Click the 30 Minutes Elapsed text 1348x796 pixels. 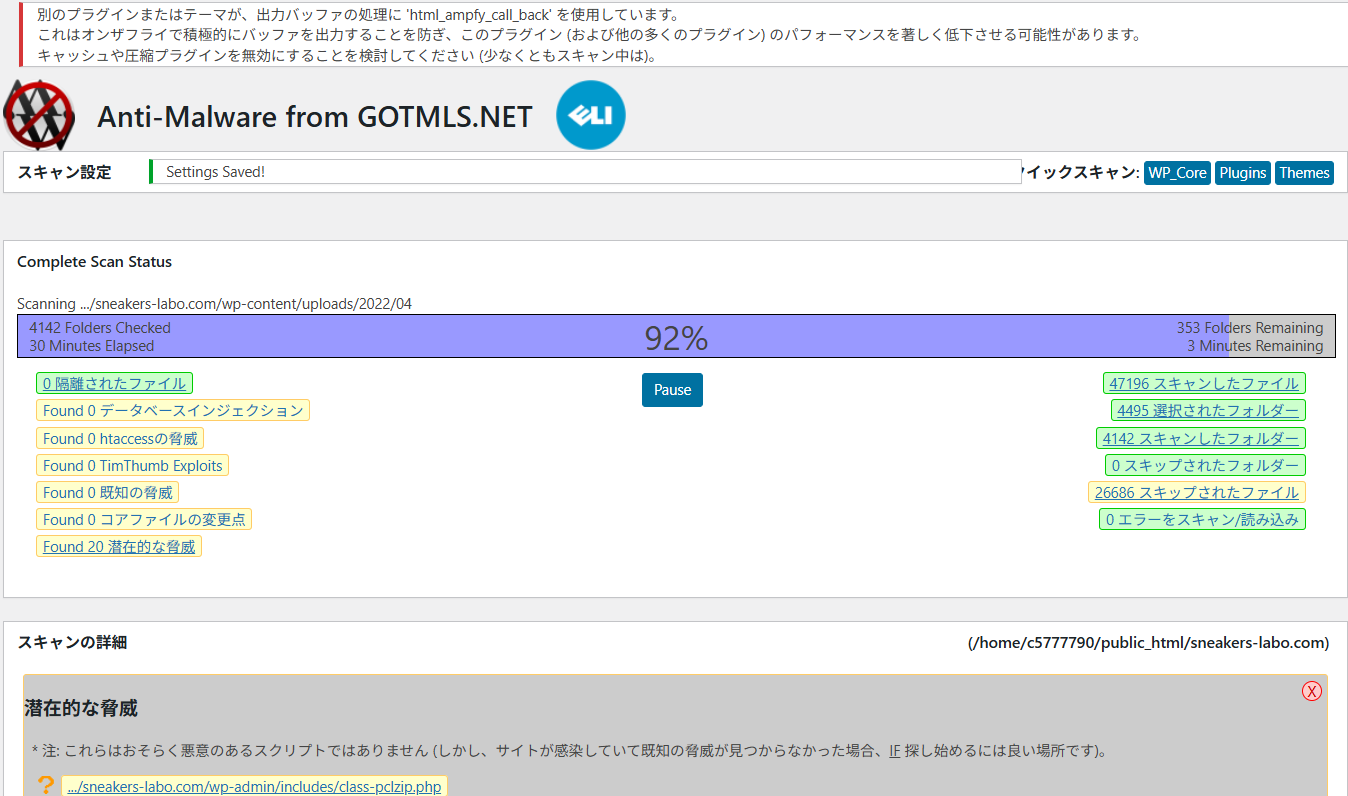pyautogui.click(x=92, y=346)
